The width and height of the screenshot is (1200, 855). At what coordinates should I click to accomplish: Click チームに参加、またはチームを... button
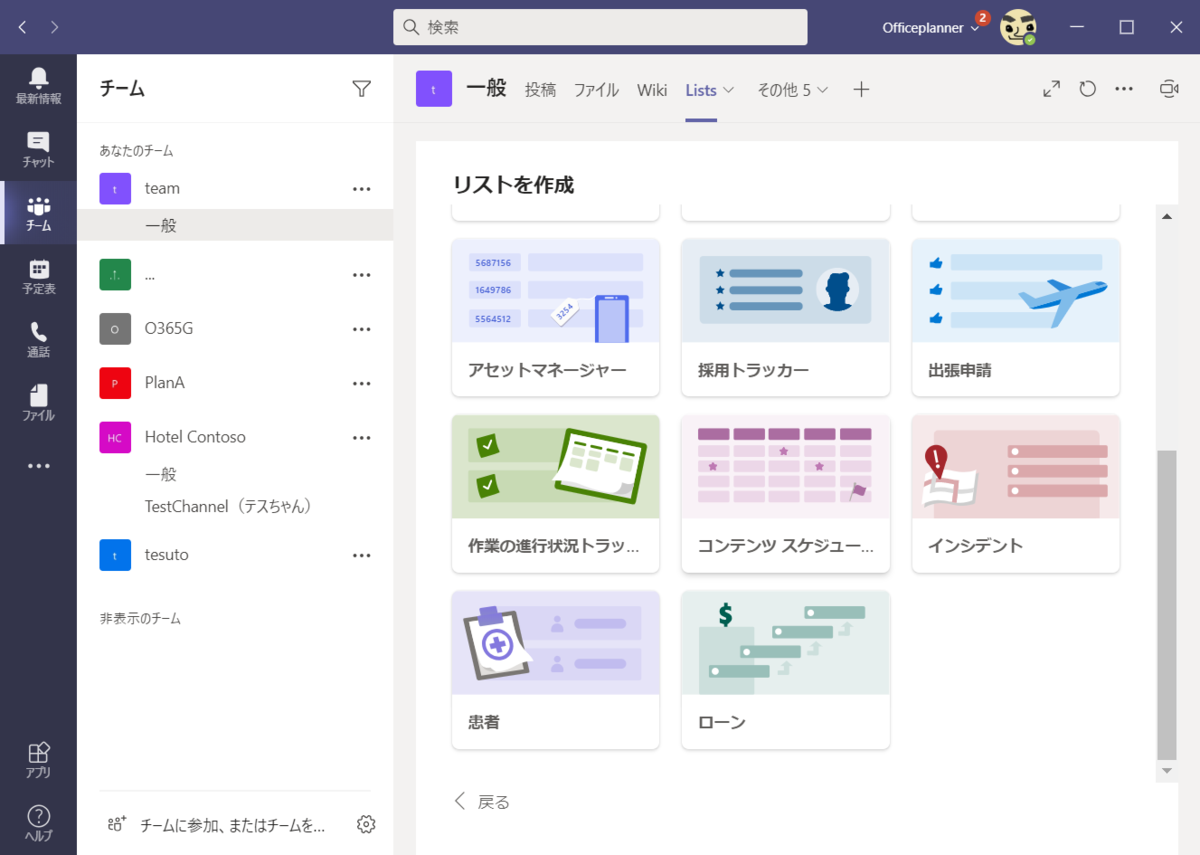coord(233,825)
